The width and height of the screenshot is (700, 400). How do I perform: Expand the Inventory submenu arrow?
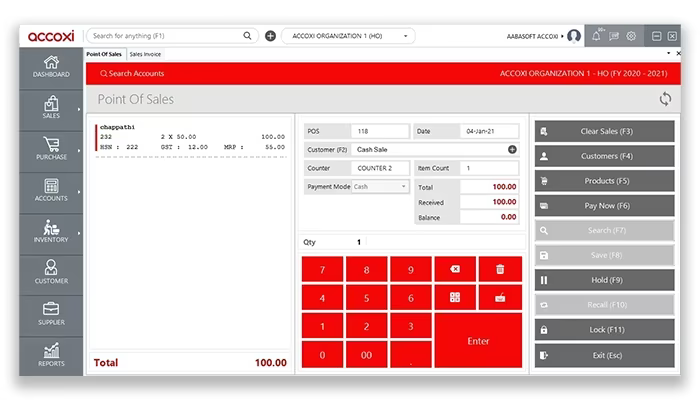point(79,233)
